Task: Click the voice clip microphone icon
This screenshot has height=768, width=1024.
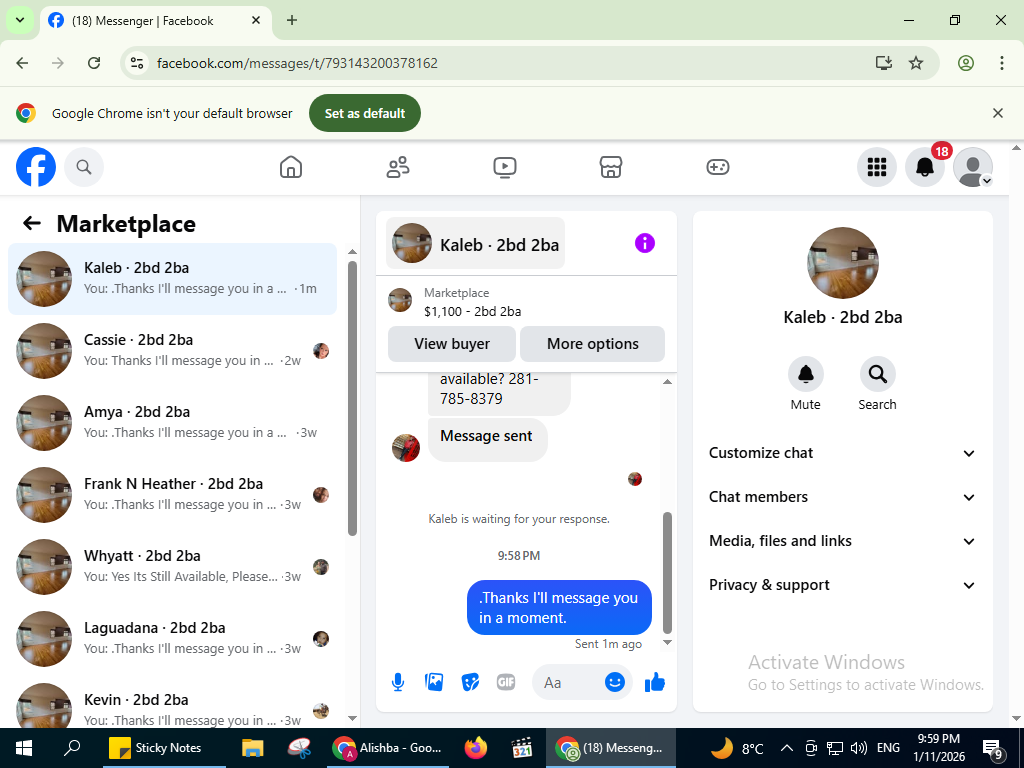Action: pyautogui.click(x=398, y=682)
